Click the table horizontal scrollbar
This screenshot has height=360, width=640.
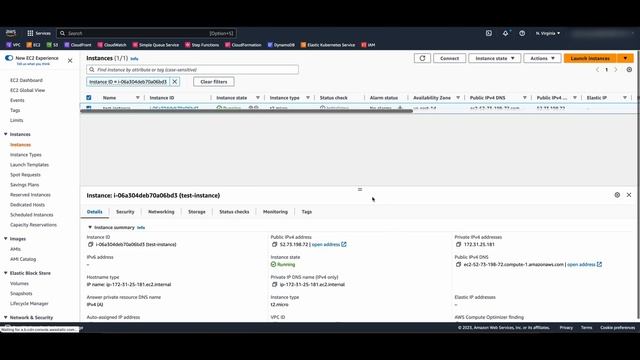coord(247,111)
